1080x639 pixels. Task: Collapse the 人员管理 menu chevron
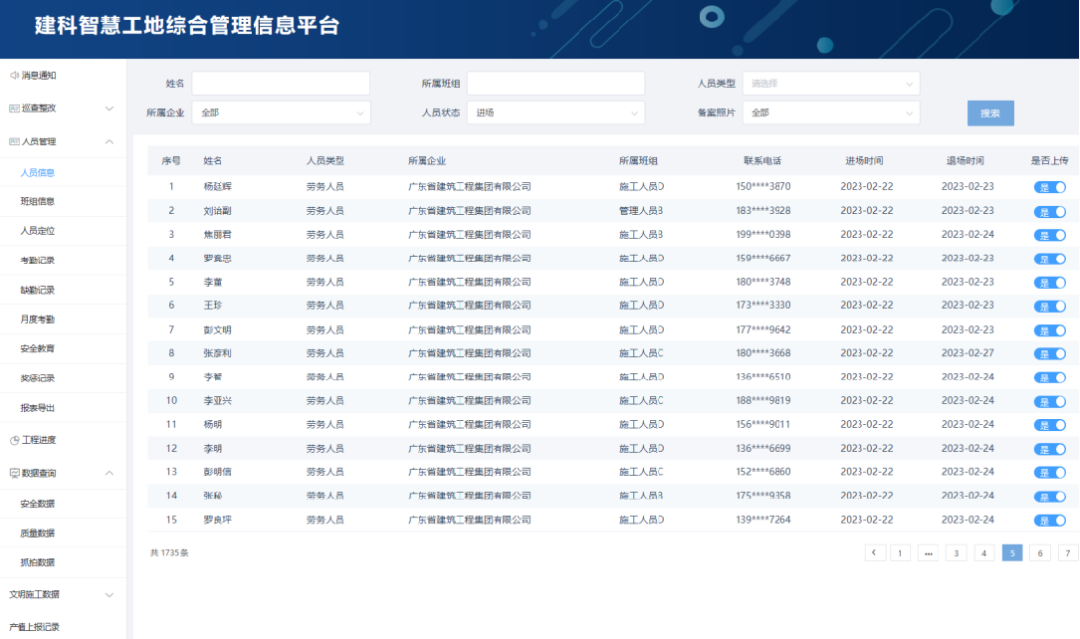[x=109, y=142]
